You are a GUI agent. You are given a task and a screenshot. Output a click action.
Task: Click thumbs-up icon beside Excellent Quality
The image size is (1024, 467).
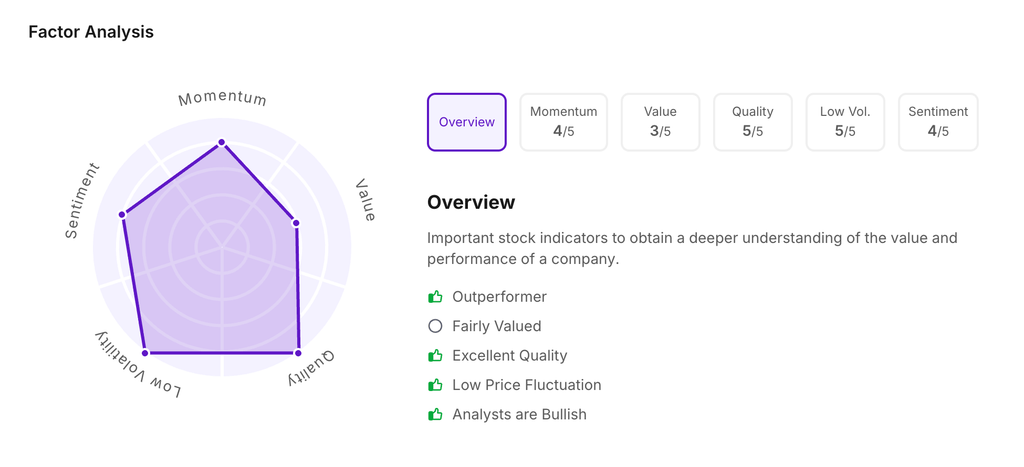(x=435, y=356)
